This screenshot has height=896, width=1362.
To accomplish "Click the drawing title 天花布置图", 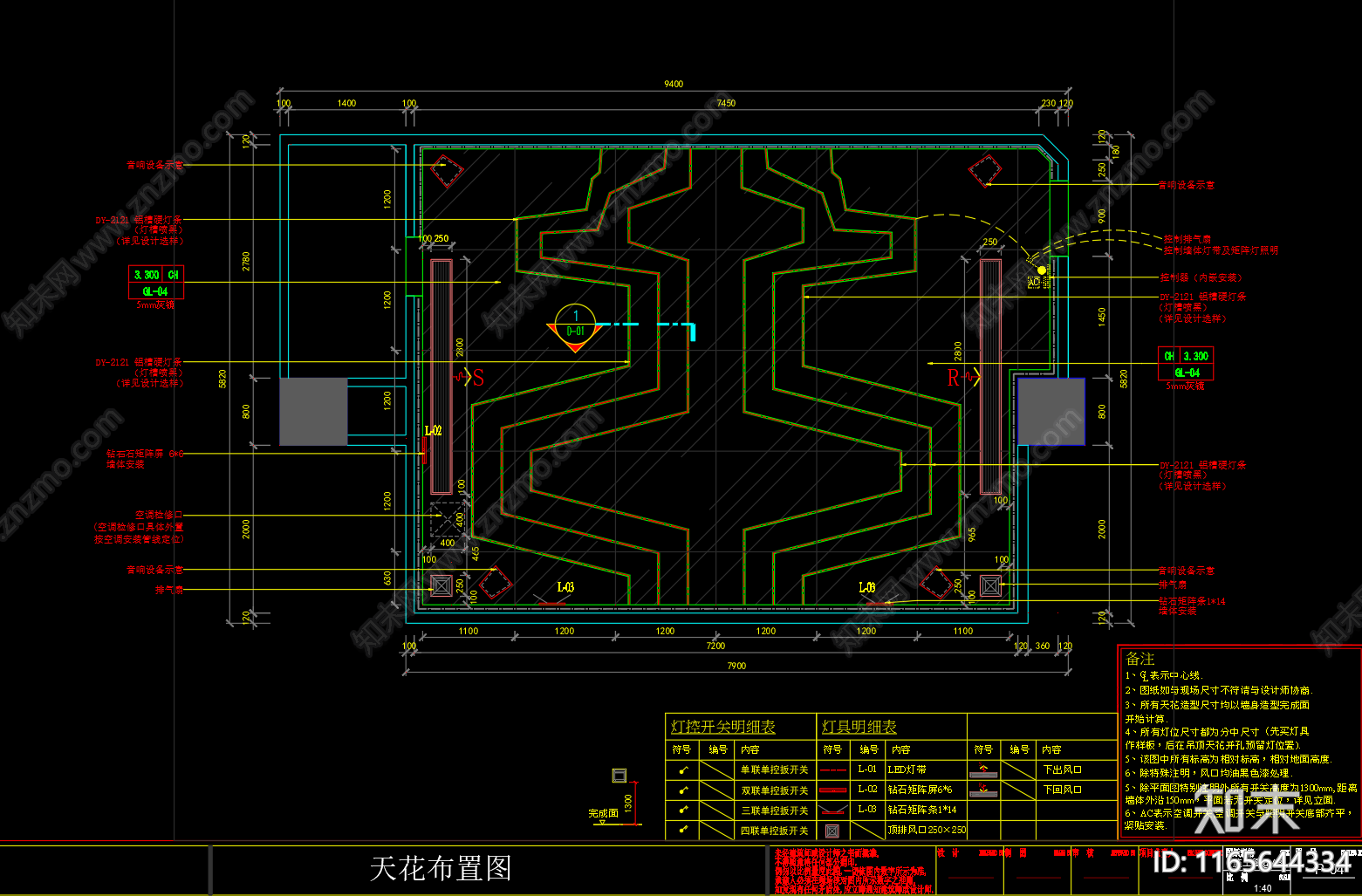I will click(441, 868).
